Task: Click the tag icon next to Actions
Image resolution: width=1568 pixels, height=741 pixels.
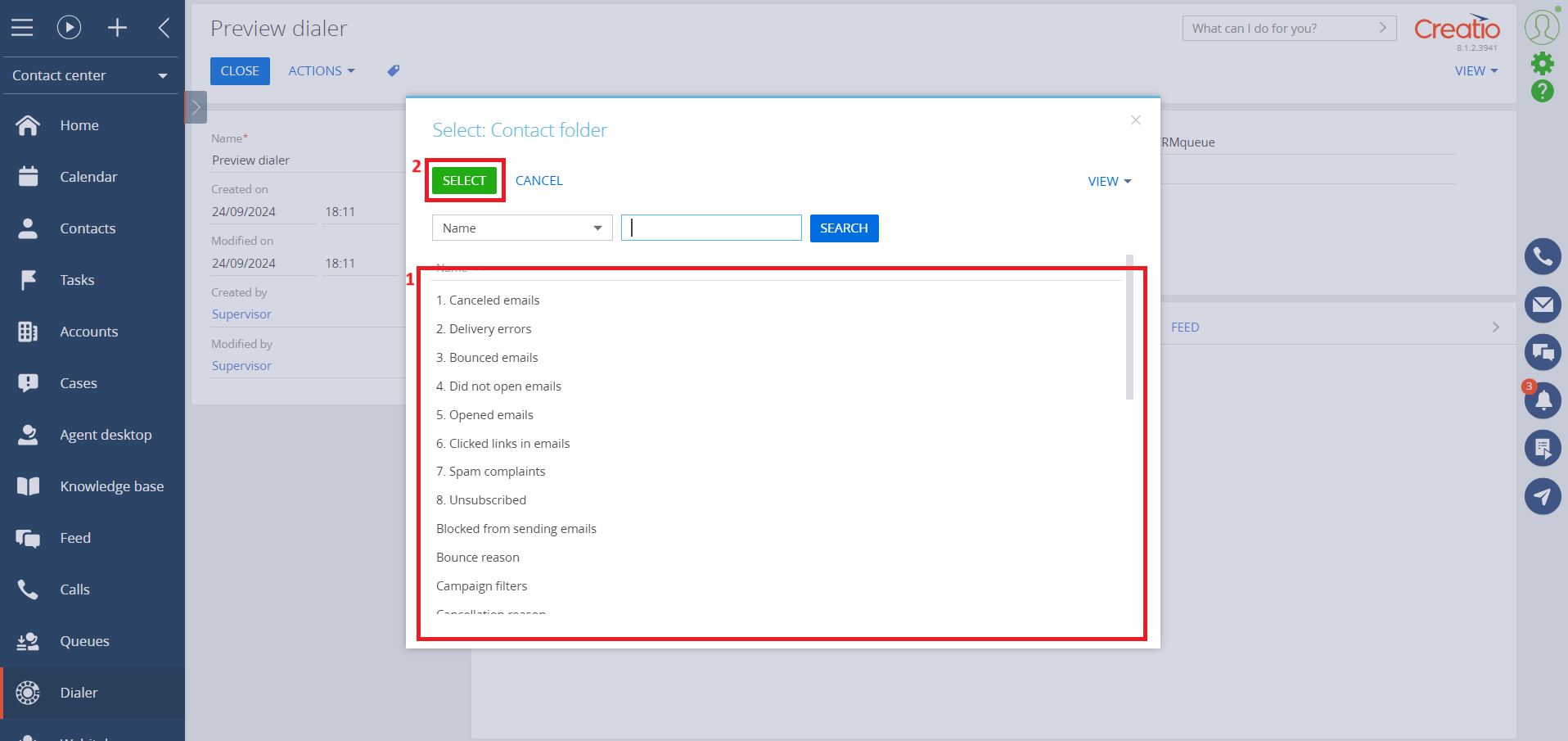Action: pos(394,71)
